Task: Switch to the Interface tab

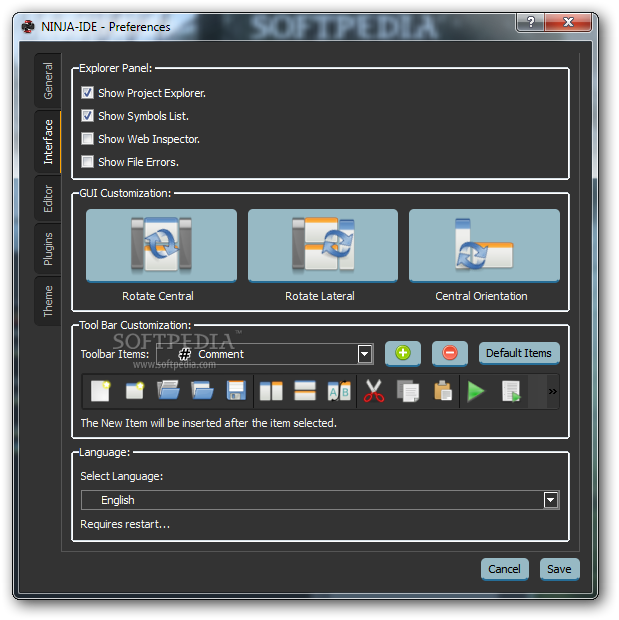Action: (x=48, y=142)
